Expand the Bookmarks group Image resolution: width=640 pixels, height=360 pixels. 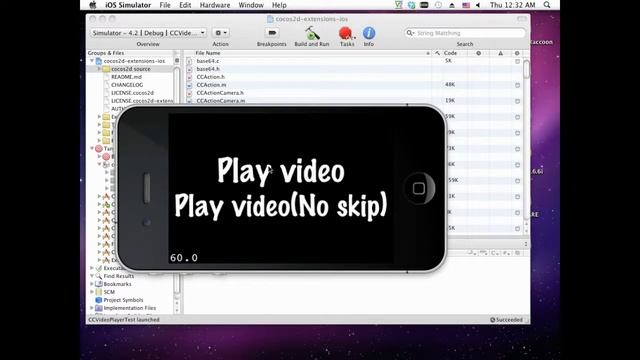(92, 284)
